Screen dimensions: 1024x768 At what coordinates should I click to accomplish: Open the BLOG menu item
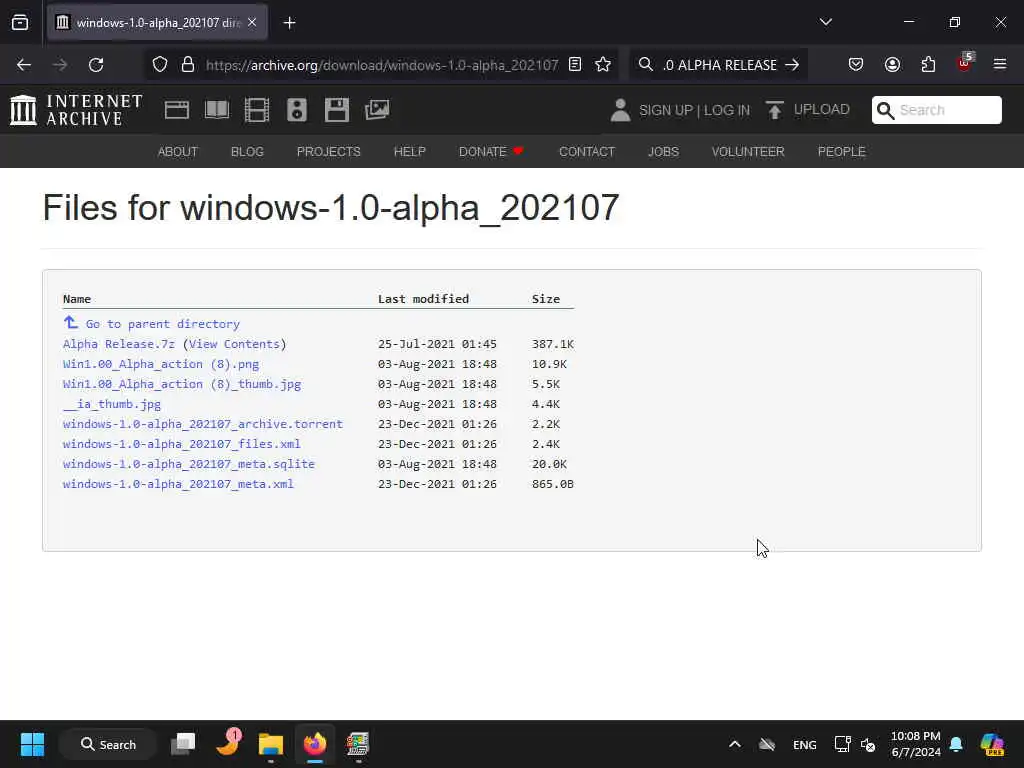point(247,152)
